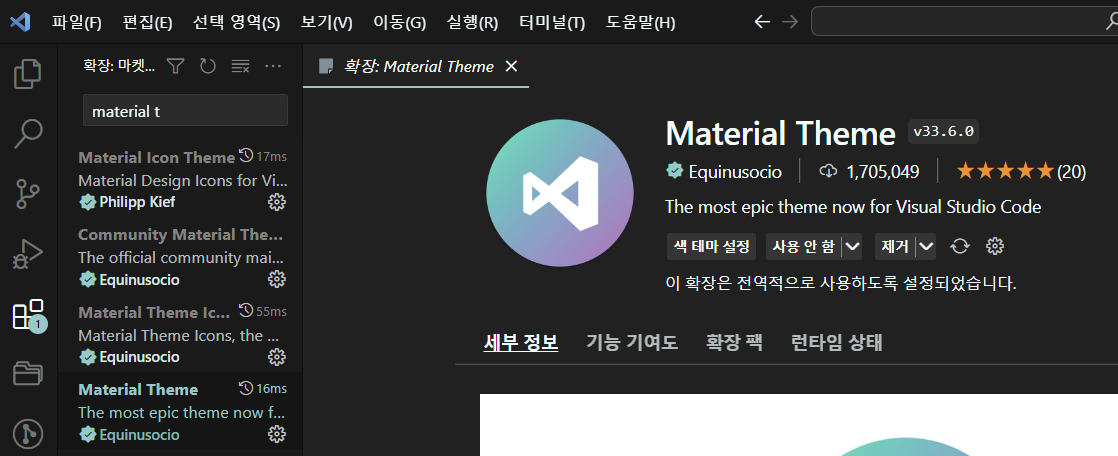Select Community Material Theme in the list
The height and width of the screenshot is (456, 1118).
click(180, 256)
